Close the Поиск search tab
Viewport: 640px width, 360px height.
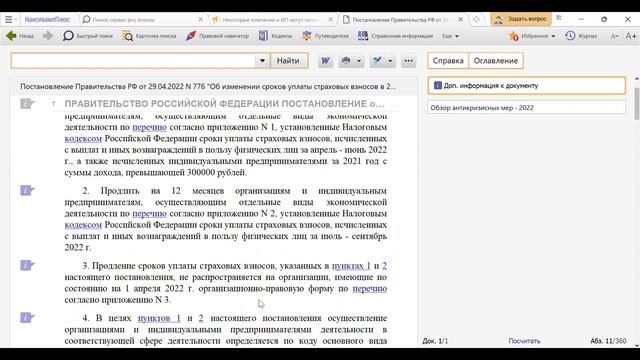point(200,19)
